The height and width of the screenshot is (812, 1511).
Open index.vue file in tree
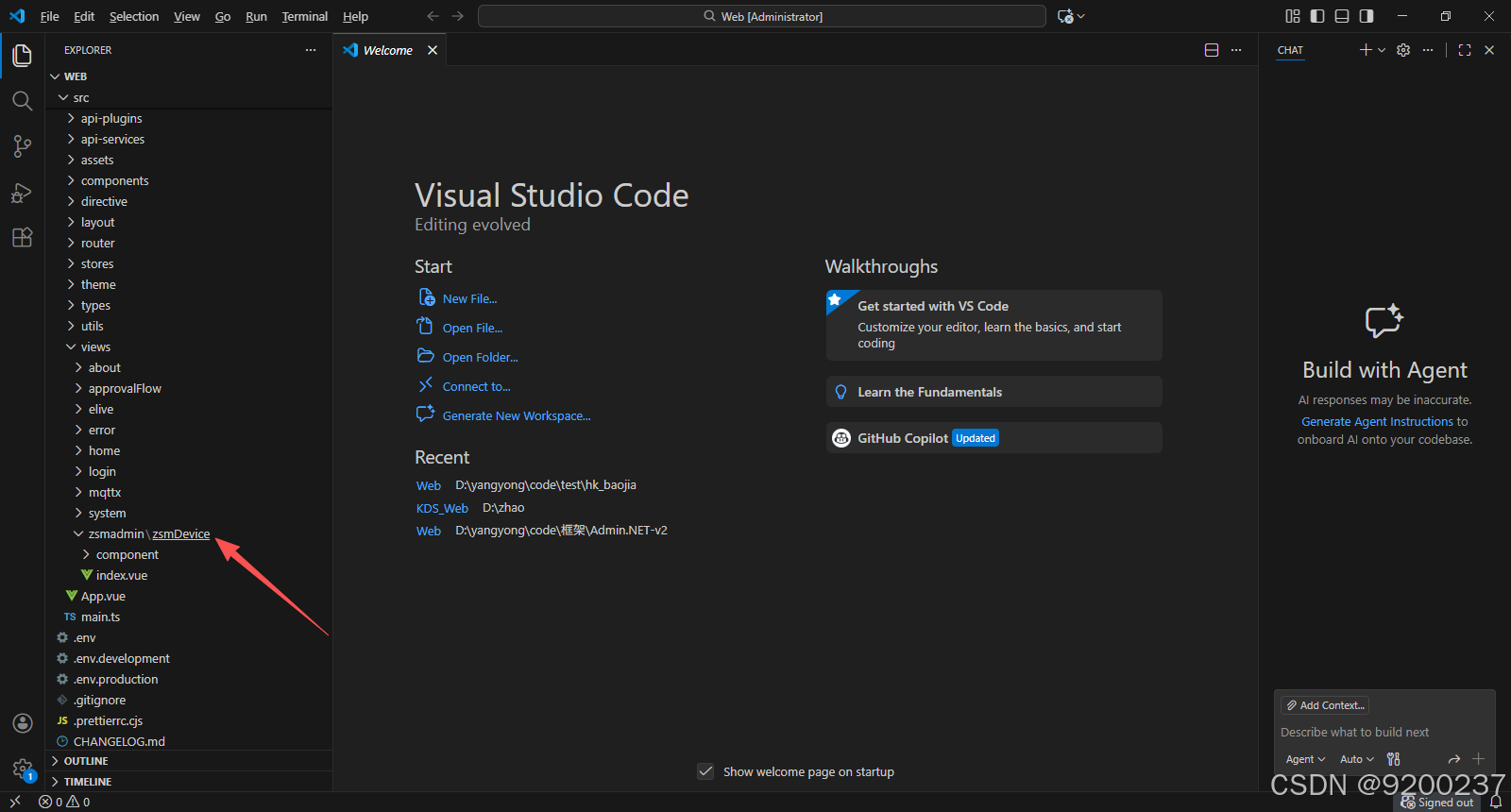(x=189, y=575)
